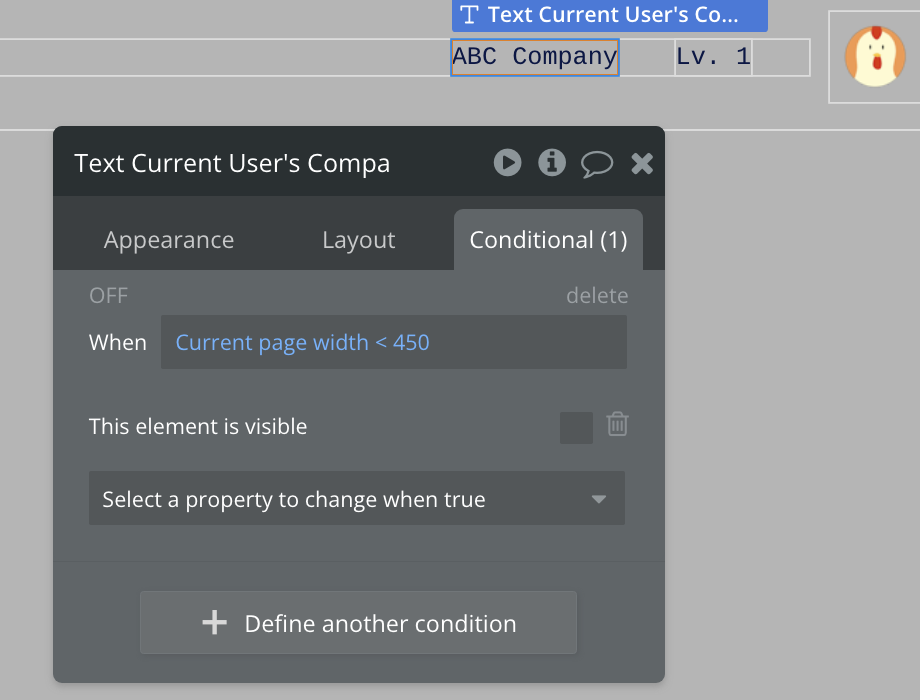Close the Text Current User's Compa editor
Screen dimensions: 920x700
point(642,163)
